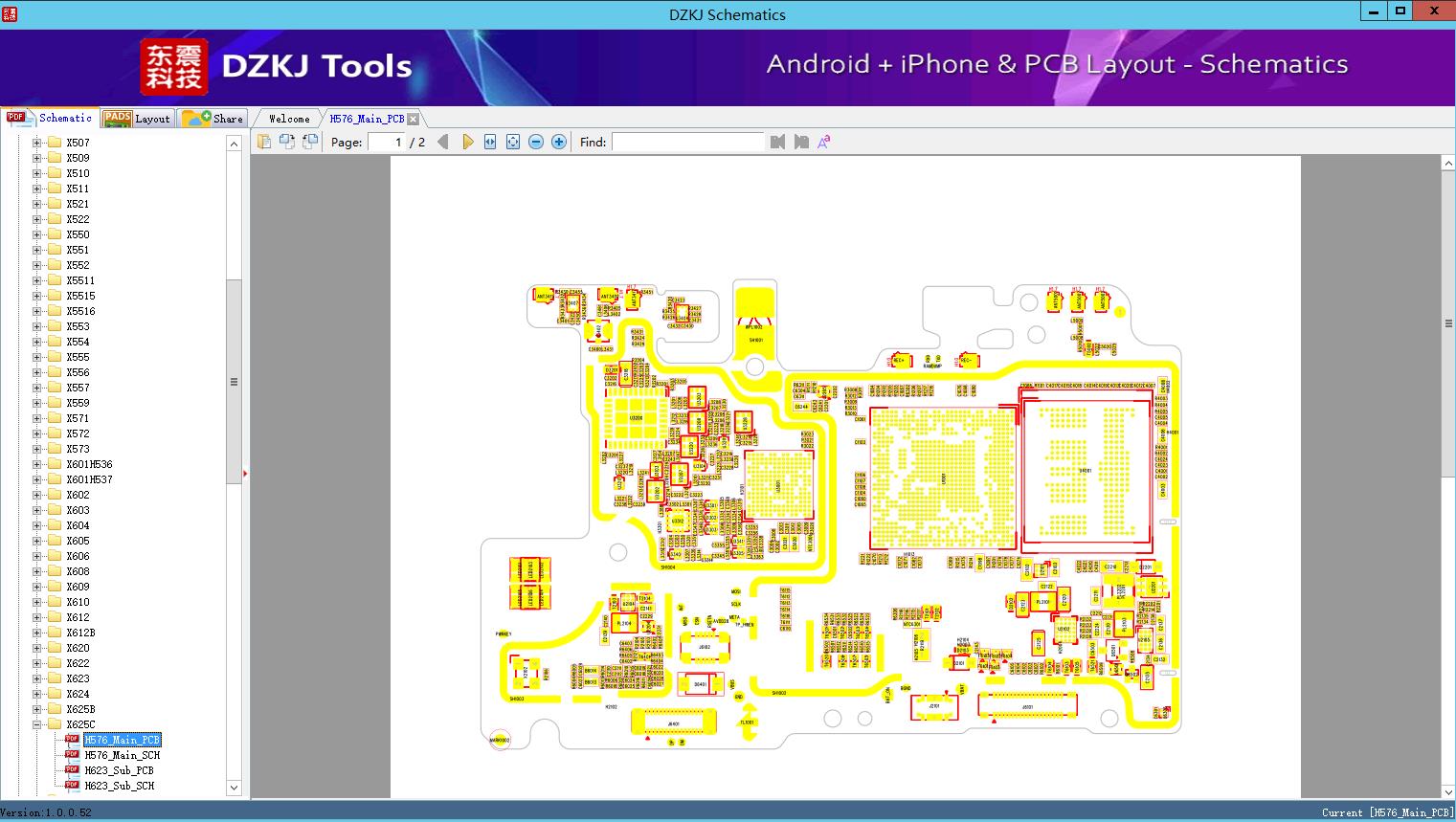The height and width of the screenshot is (822, 1456).
Task: Go to the previous page arrow
Action: [443, 142]
